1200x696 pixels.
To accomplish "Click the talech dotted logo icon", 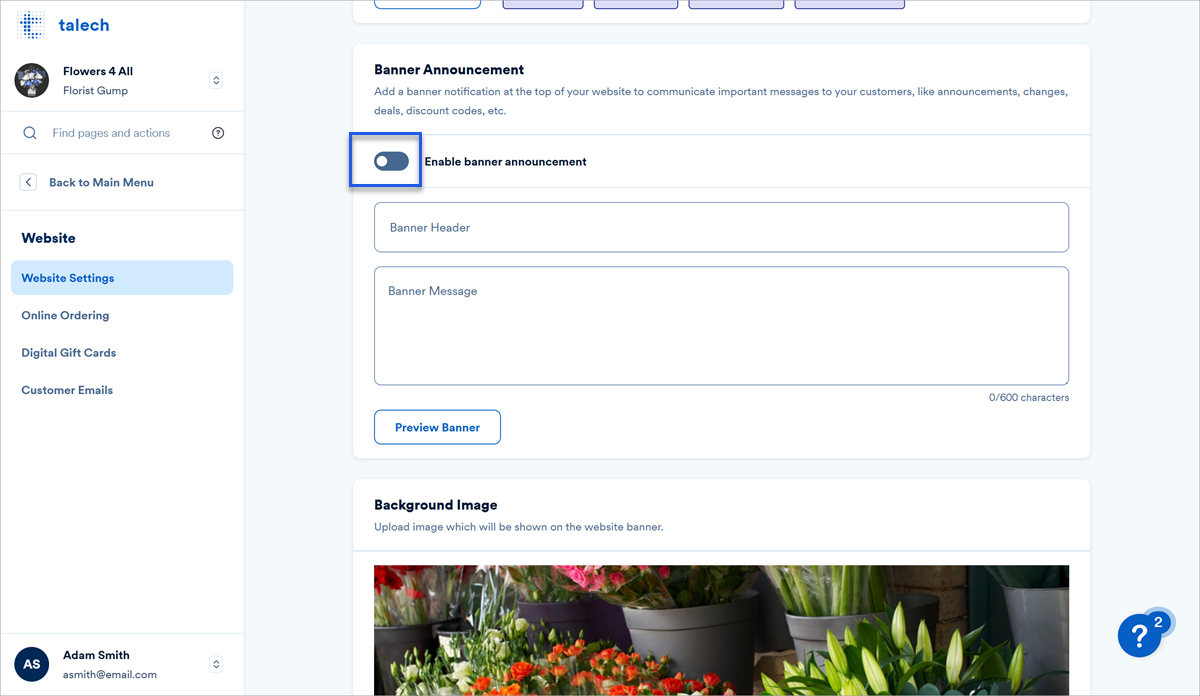I will pos(30,24).
